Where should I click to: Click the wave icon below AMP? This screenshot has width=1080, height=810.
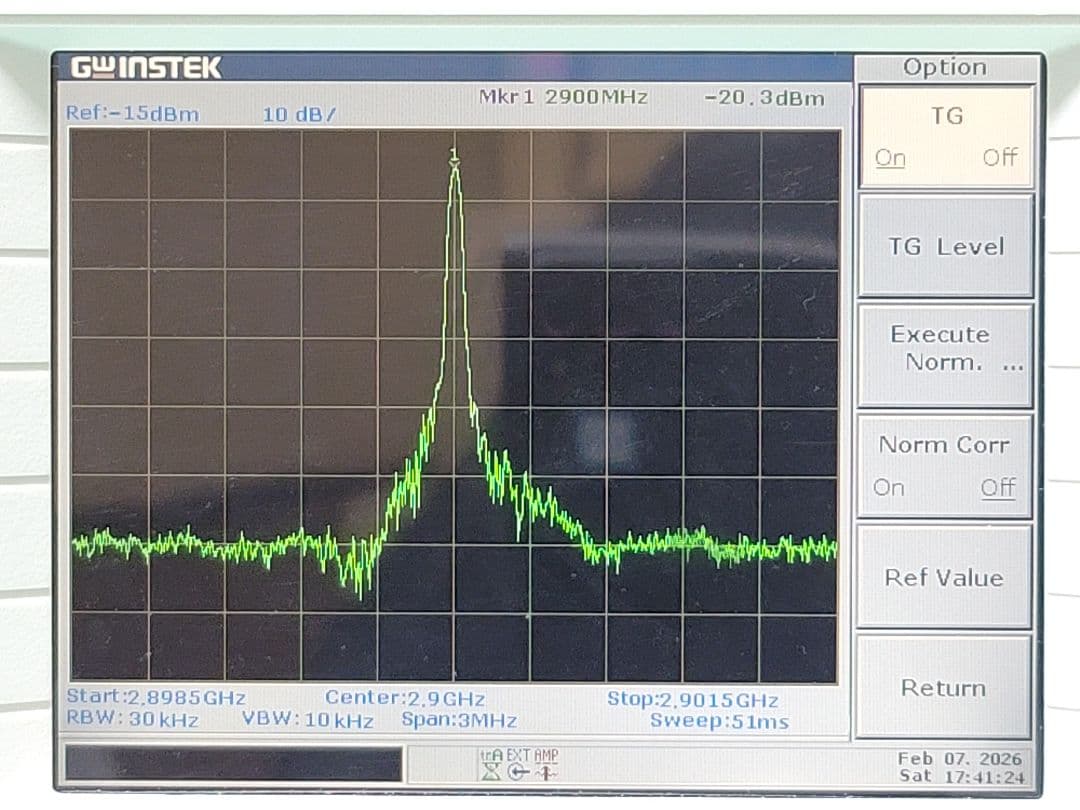pos(546,771)
